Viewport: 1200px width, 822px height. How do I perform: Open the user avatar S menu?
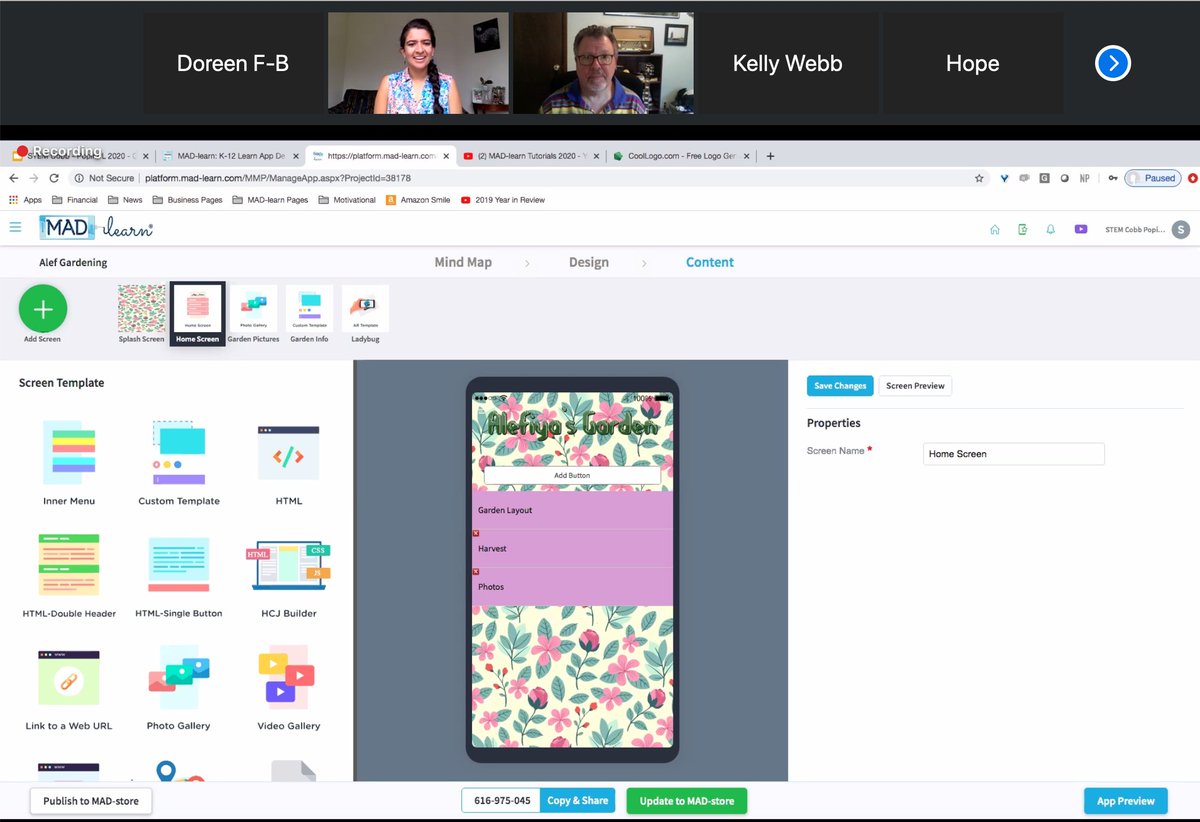tap(1181, 229)
